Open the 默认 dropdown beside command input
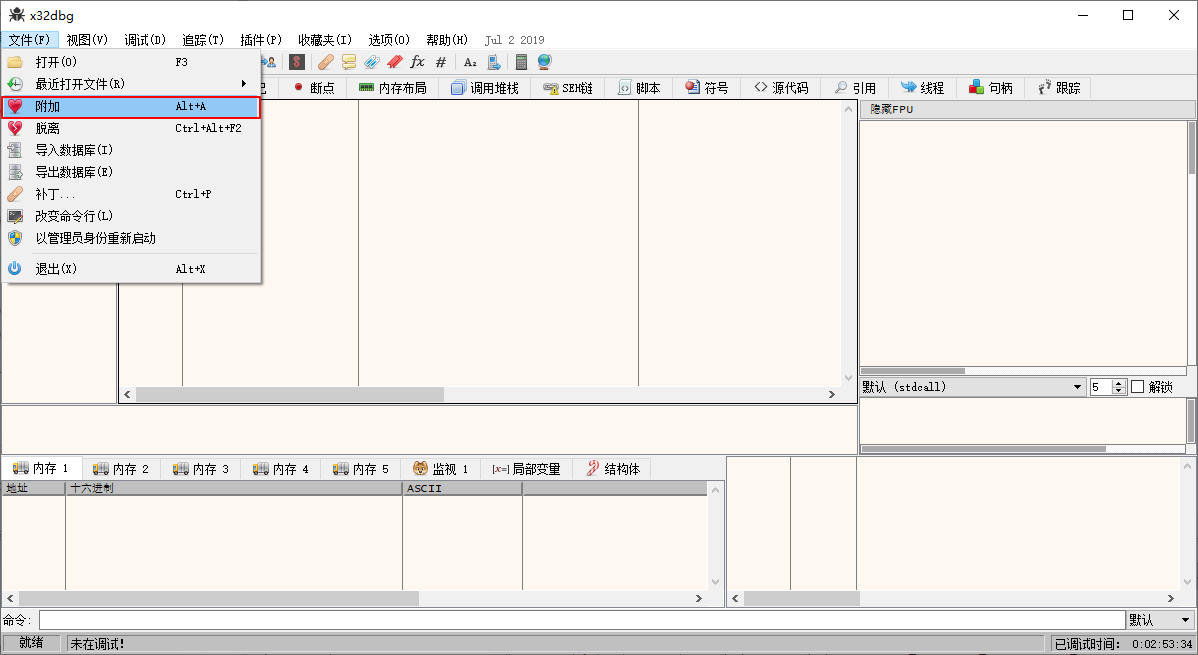 pos(1160,620)
